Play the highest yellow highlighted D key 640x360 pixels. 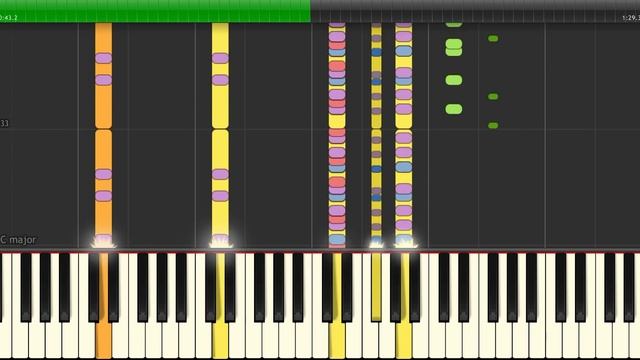click(337, 306)
